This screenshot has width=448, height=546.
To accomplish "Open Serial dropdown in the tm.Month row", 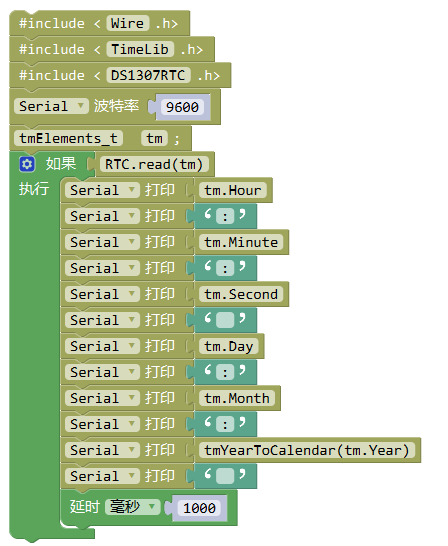I will [x=102, y=398].
